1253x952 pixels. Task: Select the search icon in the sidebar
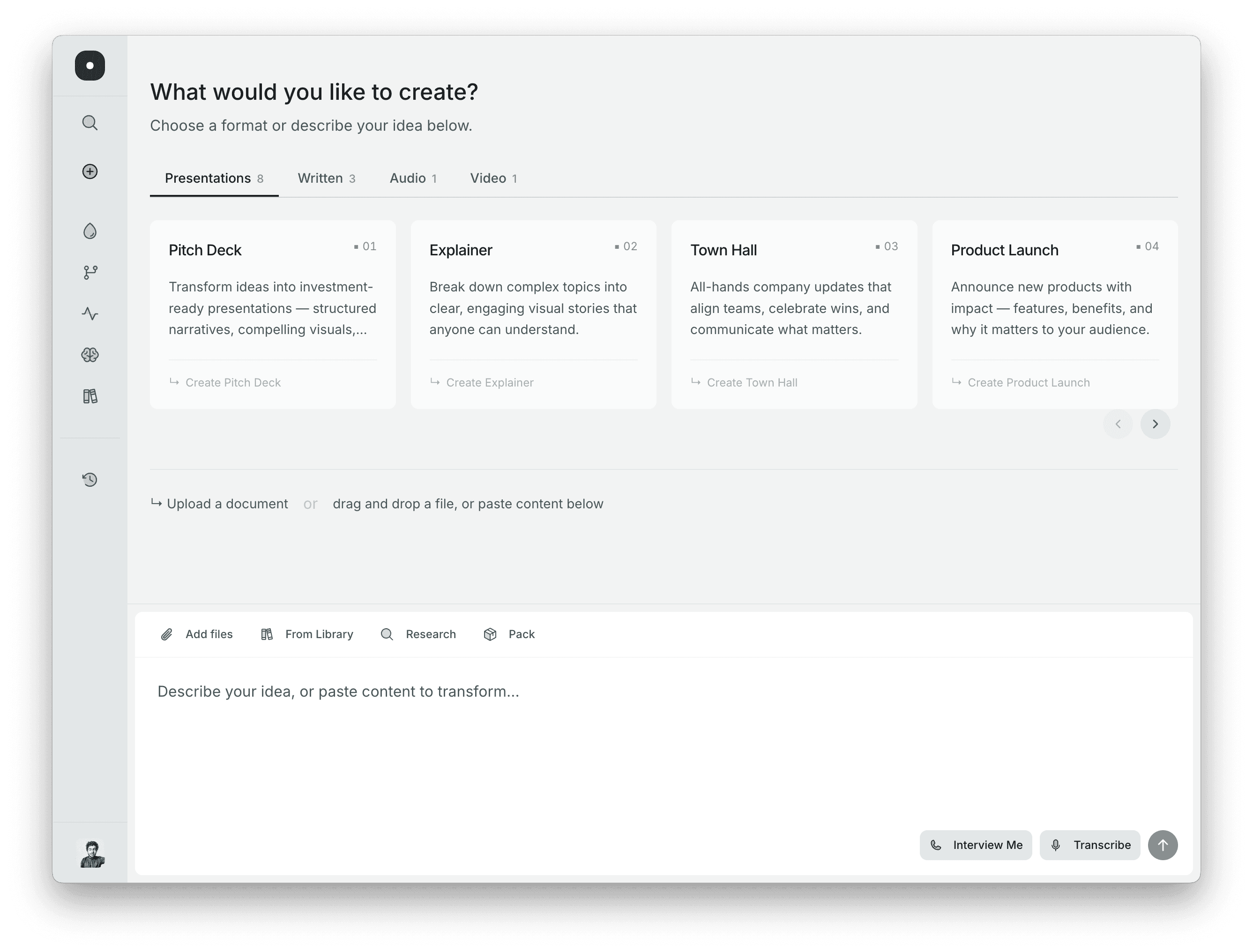click(x=89, y=122)
